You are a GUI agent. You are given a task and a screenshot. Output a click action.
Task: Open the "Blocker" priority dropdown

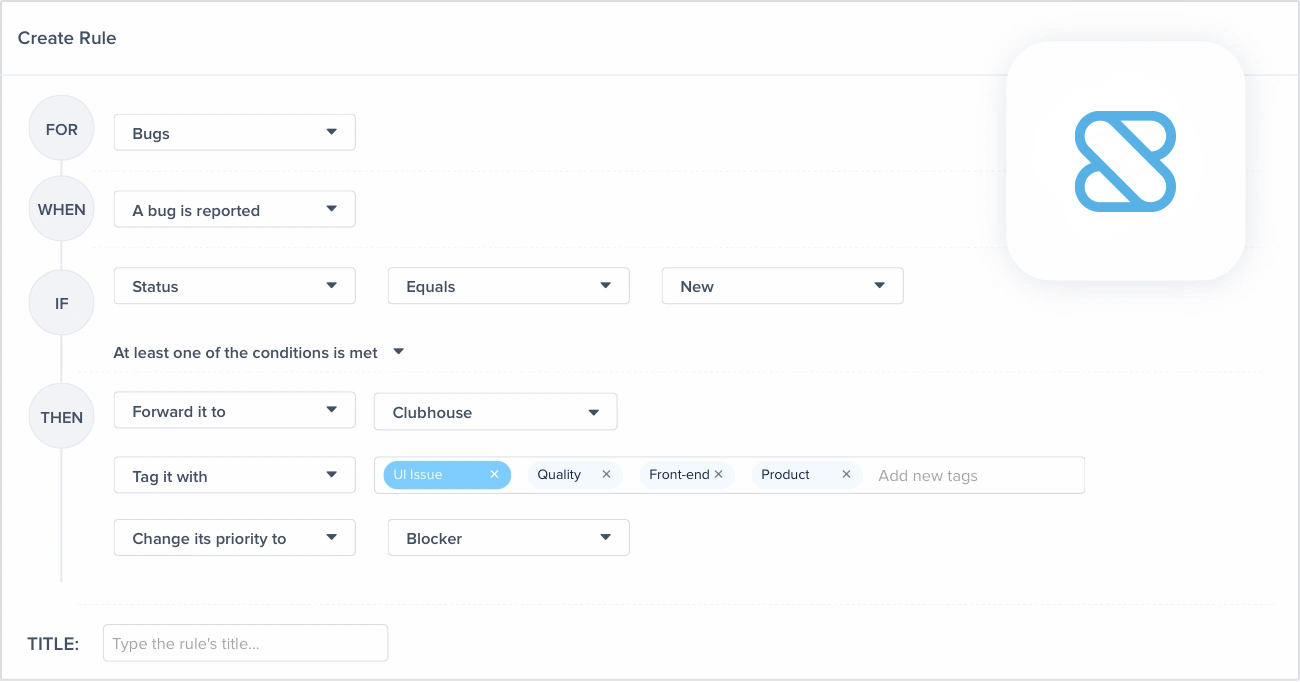pos(508,537)
